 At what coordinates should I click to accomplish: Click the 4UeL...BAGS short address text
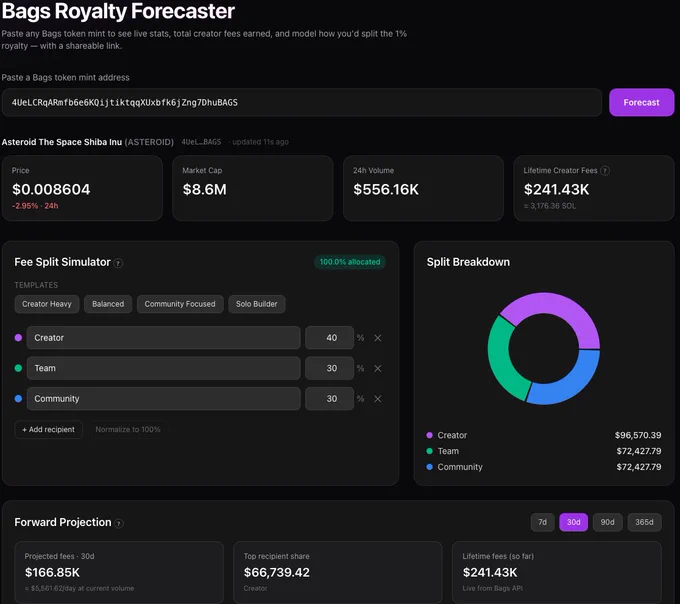click(x=201, y=142)
